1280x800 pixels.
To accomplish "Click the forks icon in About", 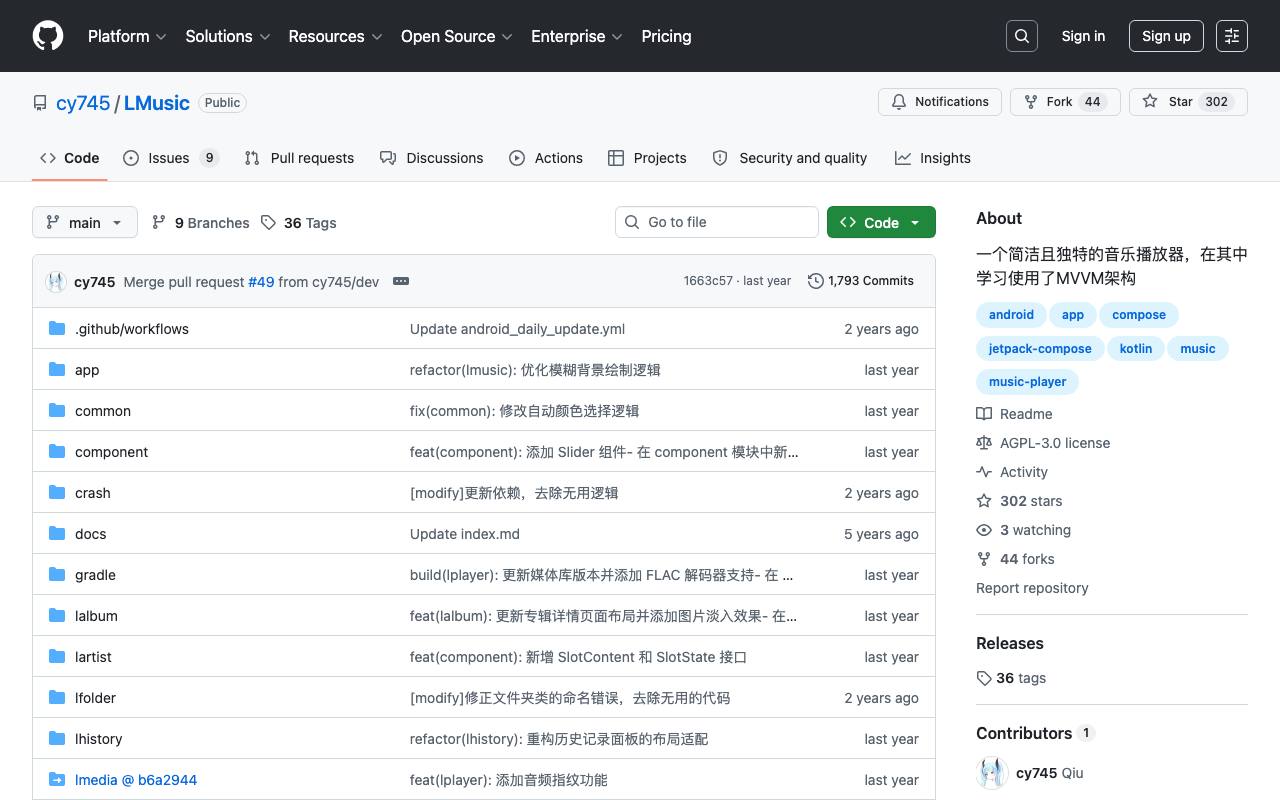I will click(x=984, y=559).
